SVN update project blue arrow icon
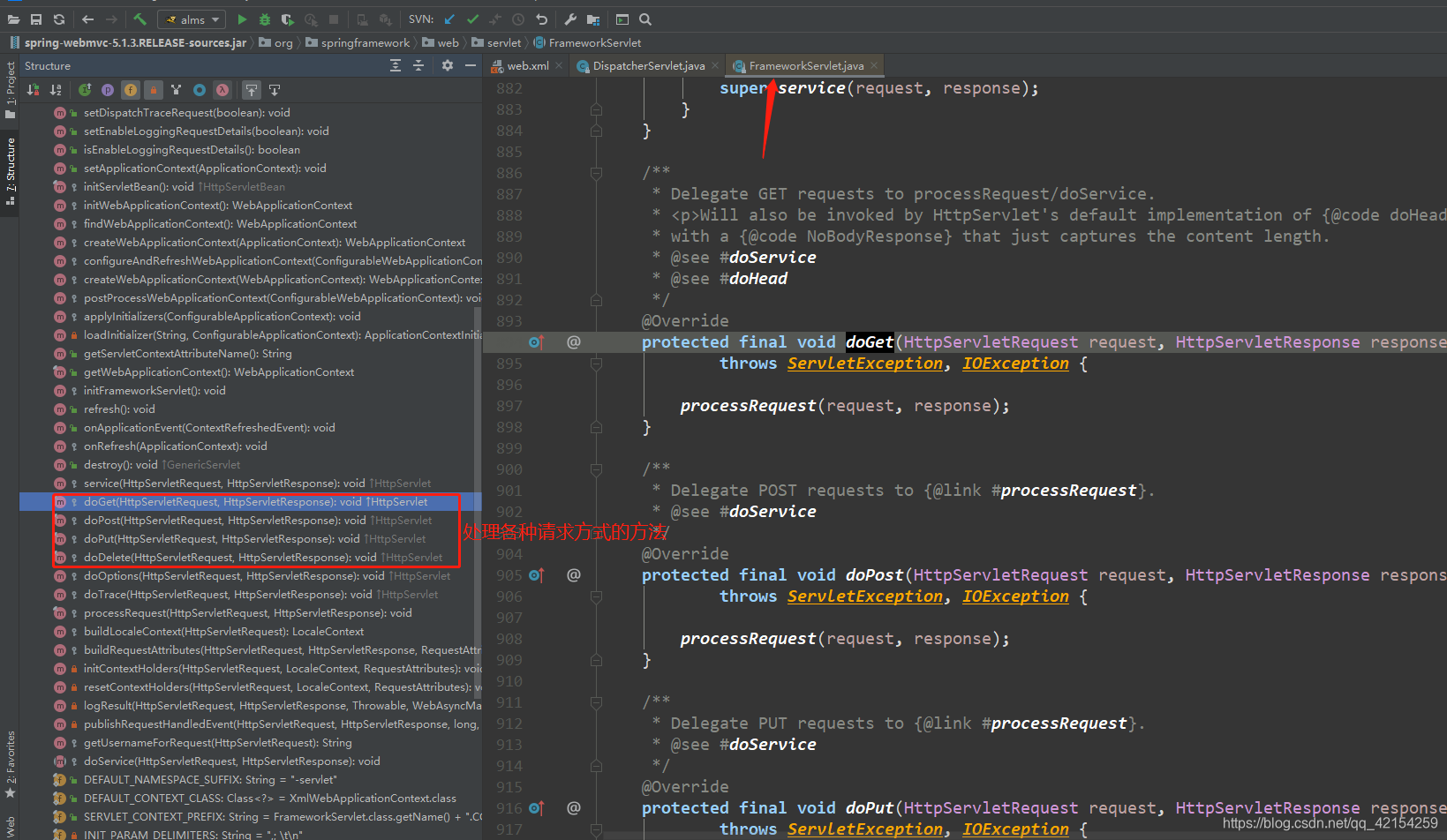The height and width of the screenshot is (840, 1447). coord(449,19)
